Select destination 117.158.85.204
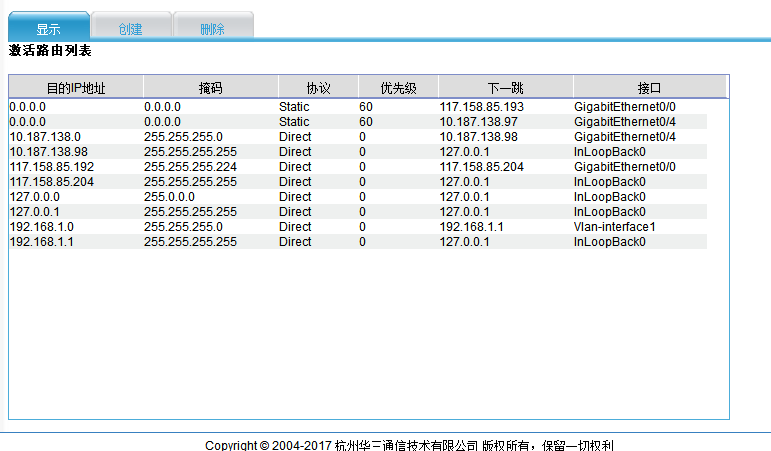The width and height of the screenshot is (771, 451). coord(52,181)
